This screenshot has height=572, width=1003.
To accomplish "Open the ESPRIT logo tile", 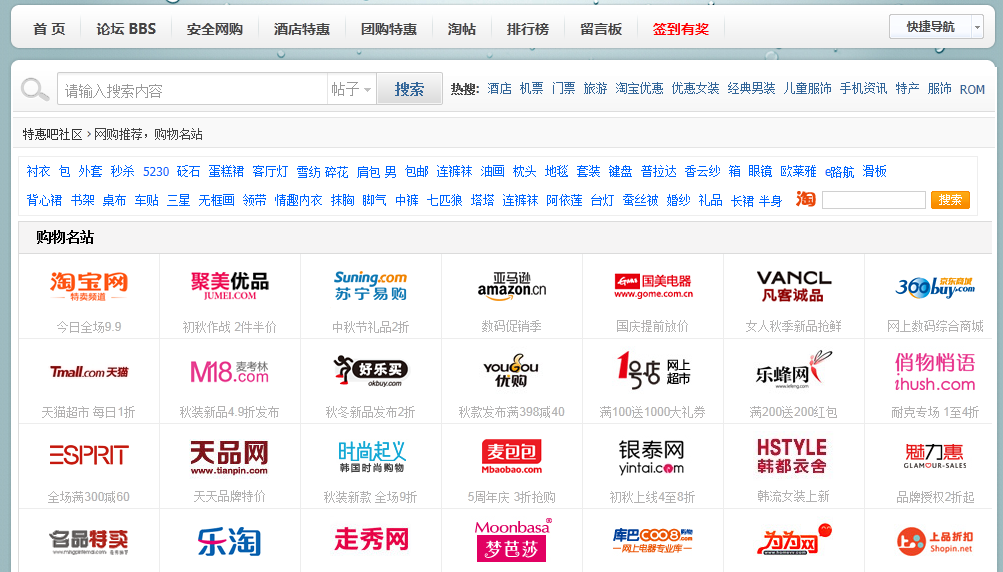I will pyautogui.click(x=89, y=455).
